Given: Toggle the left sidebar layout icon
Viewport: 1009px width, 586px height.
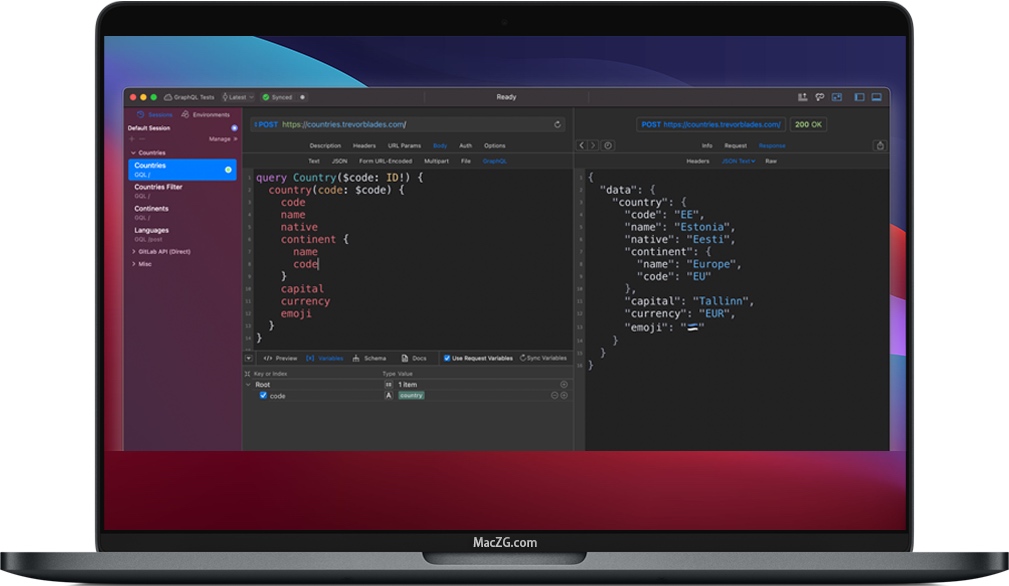Looking at the screenshot, I should 858,97.
